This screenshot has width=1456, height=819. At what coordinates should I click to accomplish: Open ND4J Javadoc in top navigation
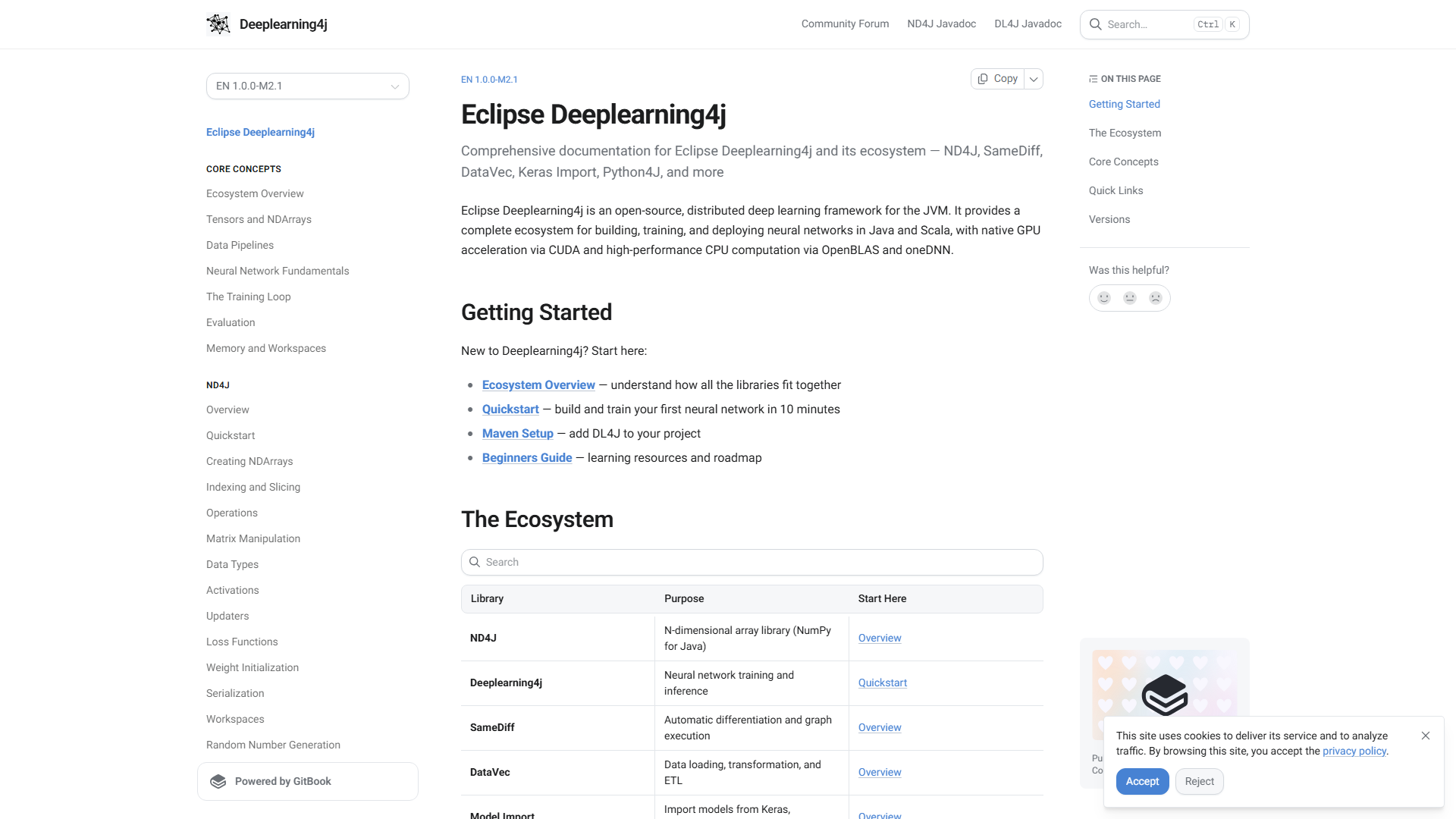(942, 24)
